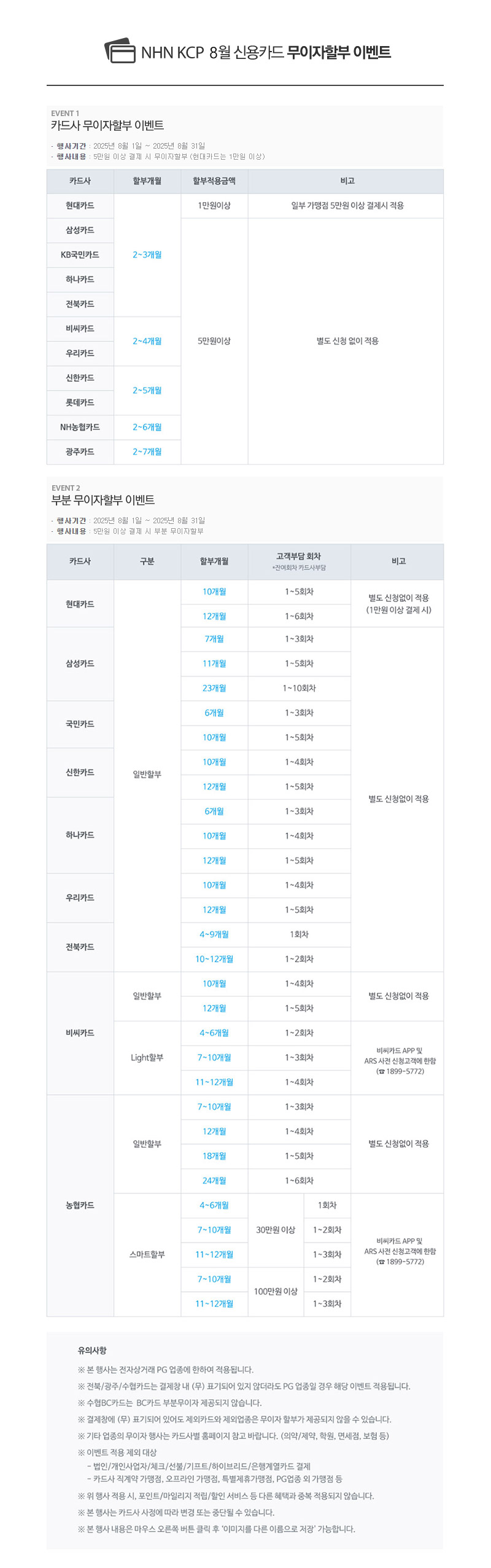Image resolution: width=491 pixels, height=1568 pixels.
Task: Select the Light할부 category cell
Action: tap(147, 1058)
